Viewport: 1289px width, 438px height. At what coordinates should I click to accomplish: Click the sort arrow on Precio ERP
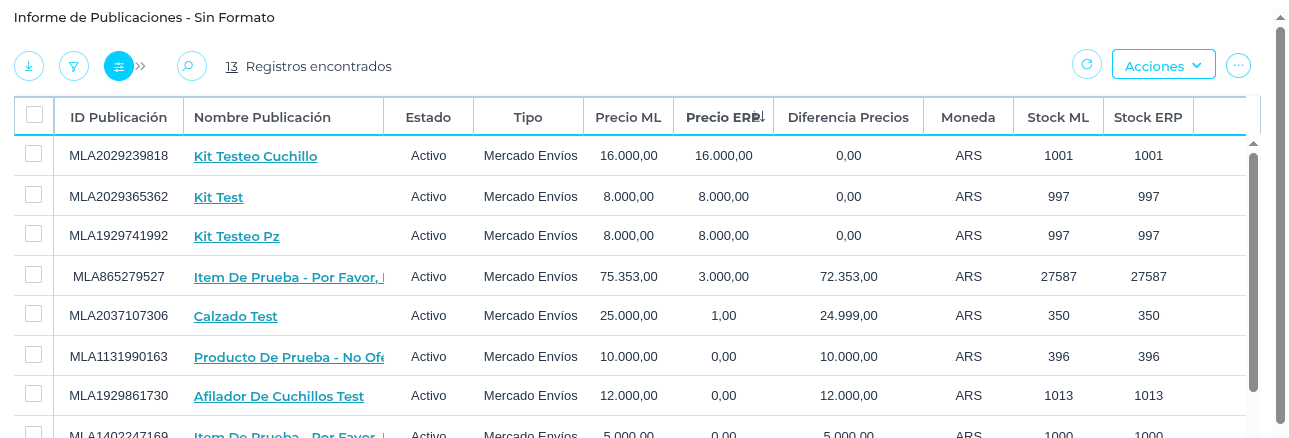[759, 117]
